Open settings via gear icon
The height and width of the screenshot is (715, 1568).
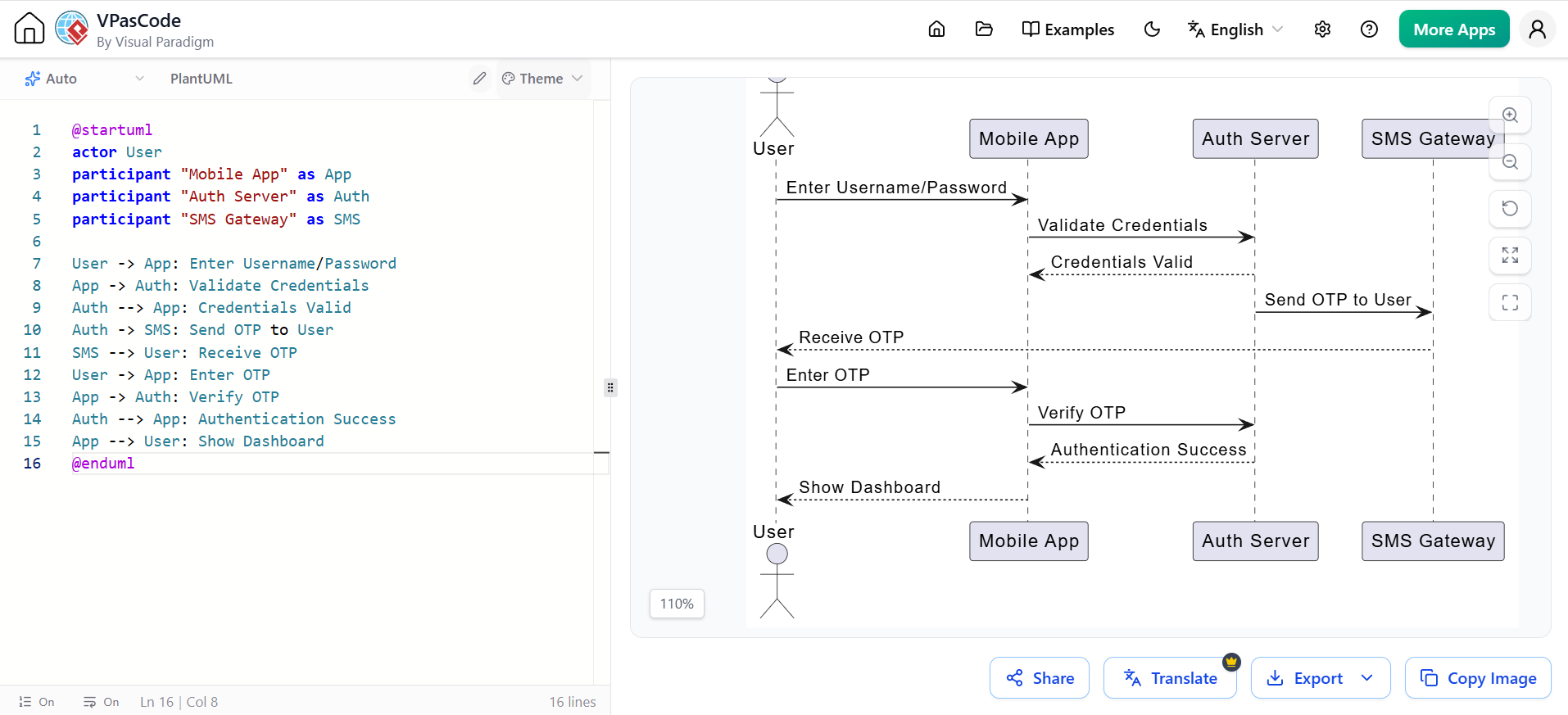(1322, 29)
